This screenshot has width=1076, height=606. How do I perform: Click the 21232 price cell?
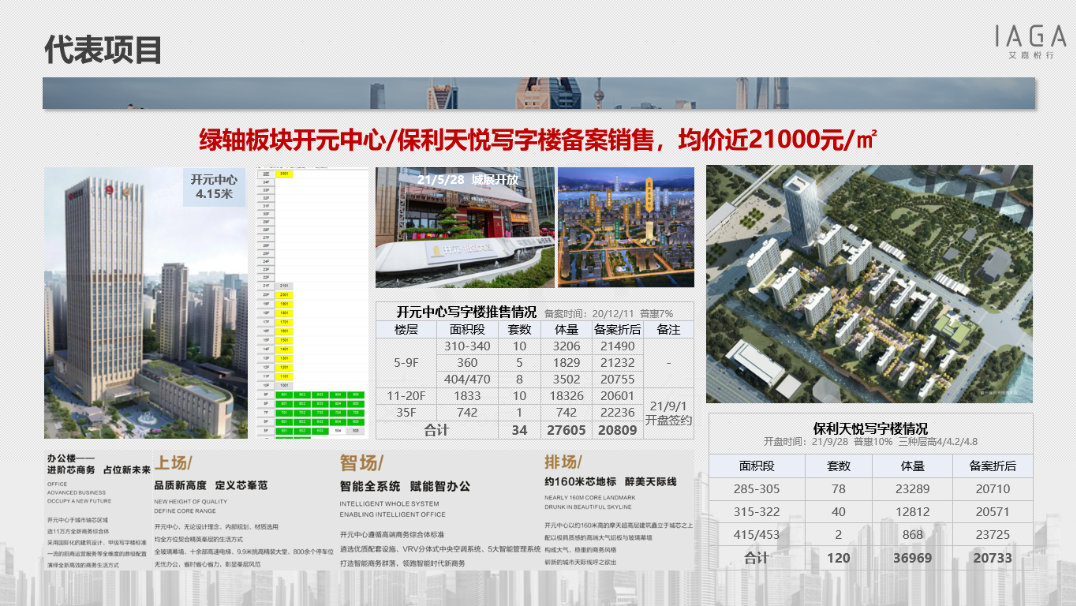(618, 362)
